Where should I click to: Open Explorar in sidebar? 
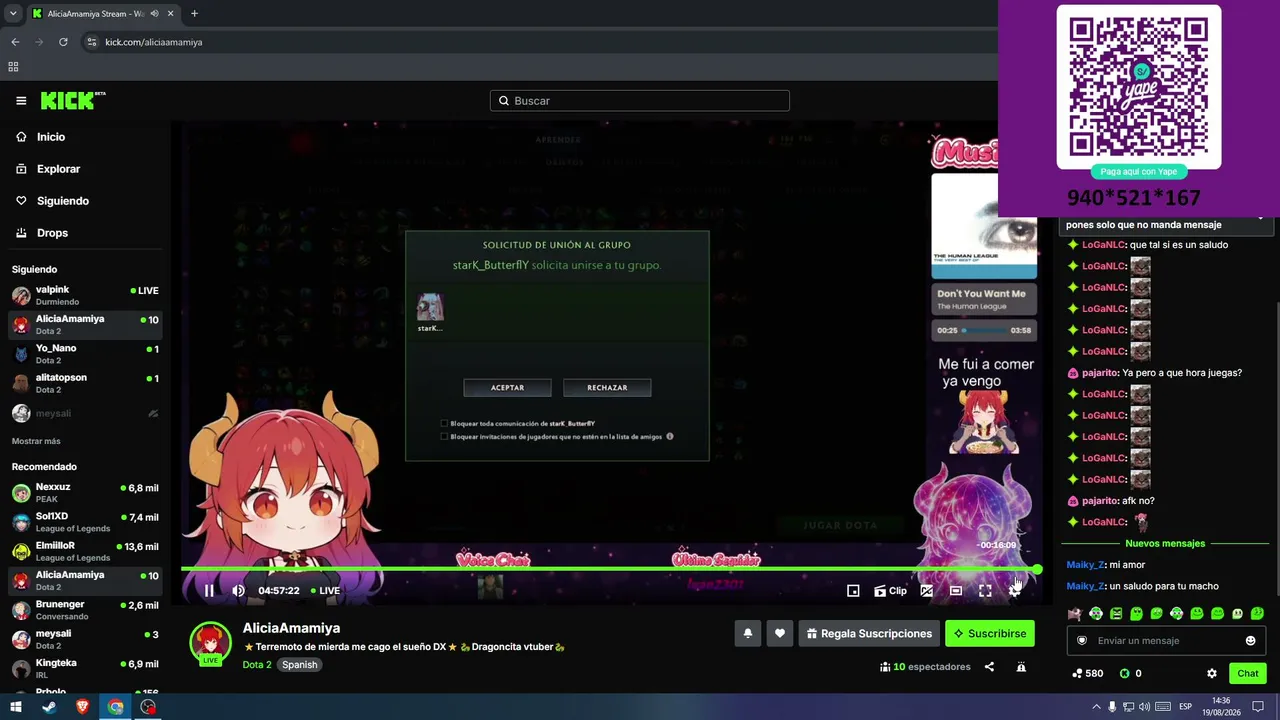(58, 169)
